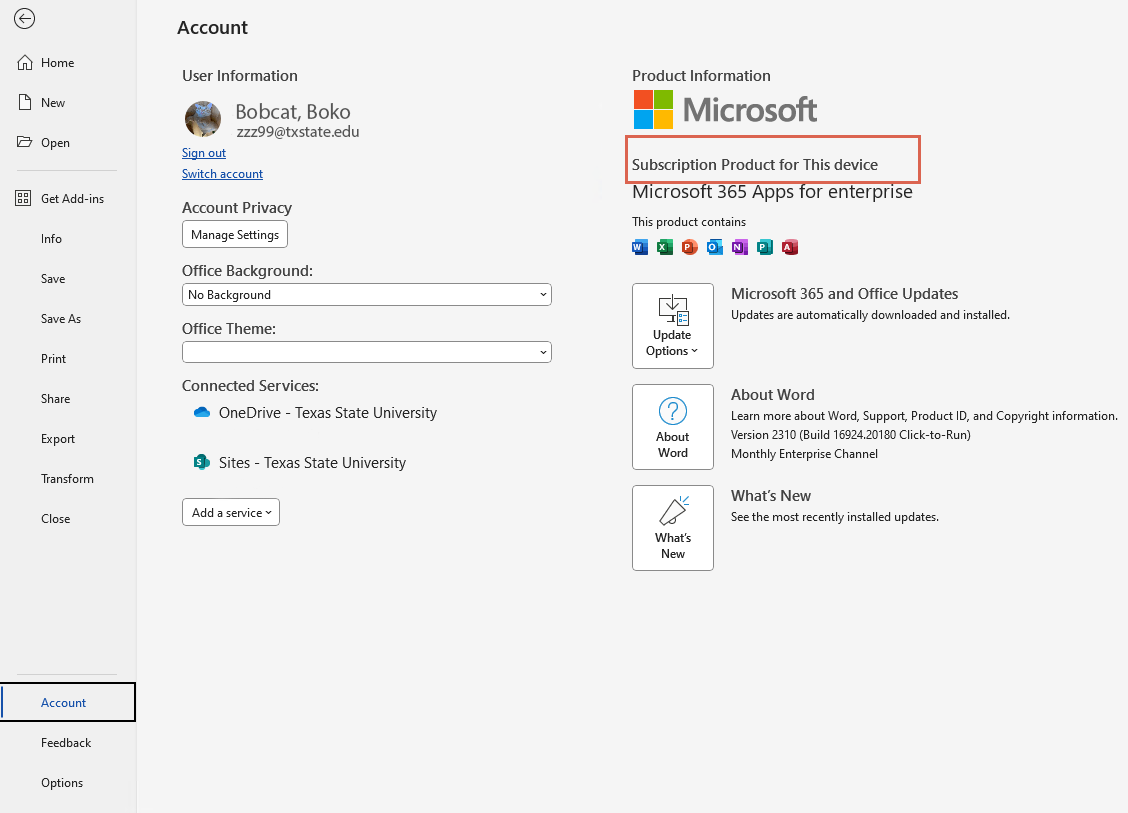Image resolution: width=1128 pixels, height=813 pixels.
Task: Expand the Office Background dropdown
Action: (366, 295)
